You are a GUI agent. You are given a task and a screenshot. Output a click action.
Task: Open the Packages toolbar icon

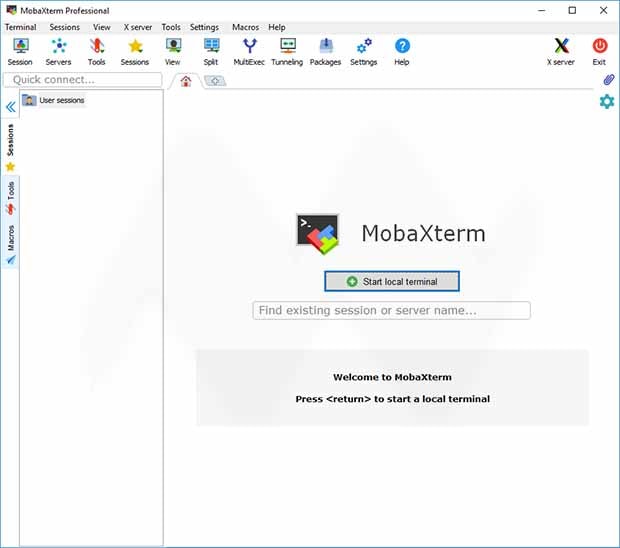tap(325, 52)
